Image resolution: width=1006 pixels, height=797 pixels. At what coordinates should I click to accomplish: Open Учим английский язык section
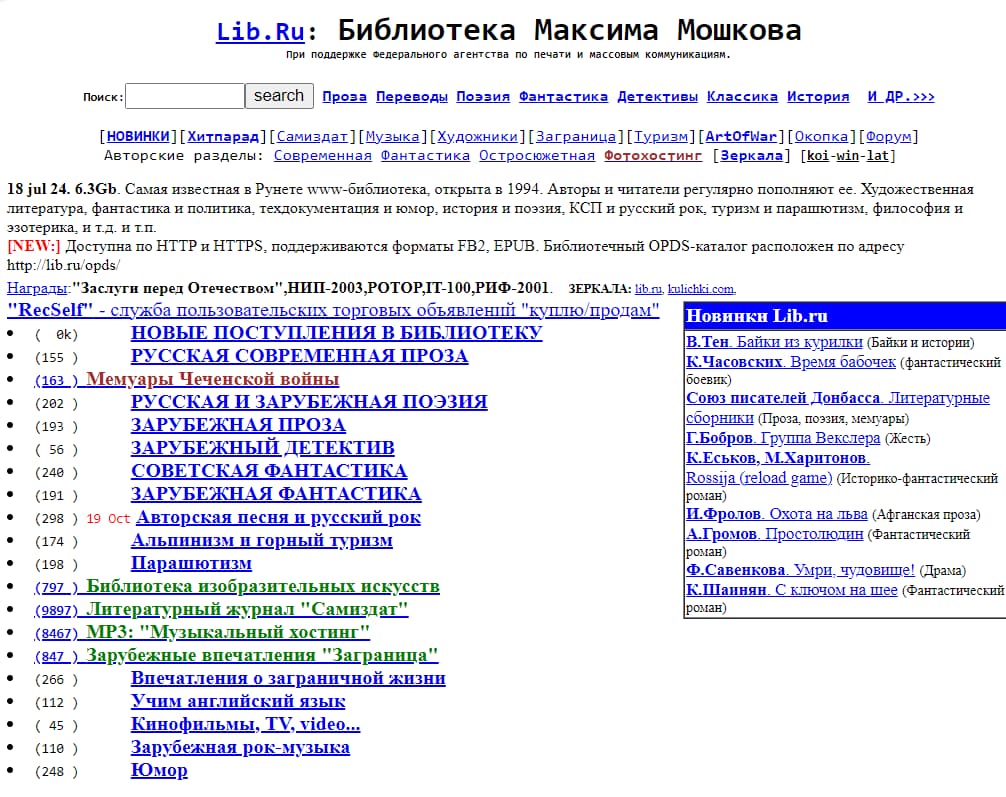238,702
